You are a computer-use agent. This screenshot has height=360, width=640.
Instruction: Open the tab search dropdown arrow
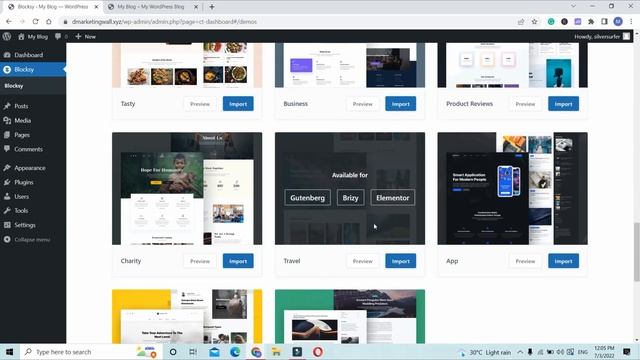tap(573, 6)
